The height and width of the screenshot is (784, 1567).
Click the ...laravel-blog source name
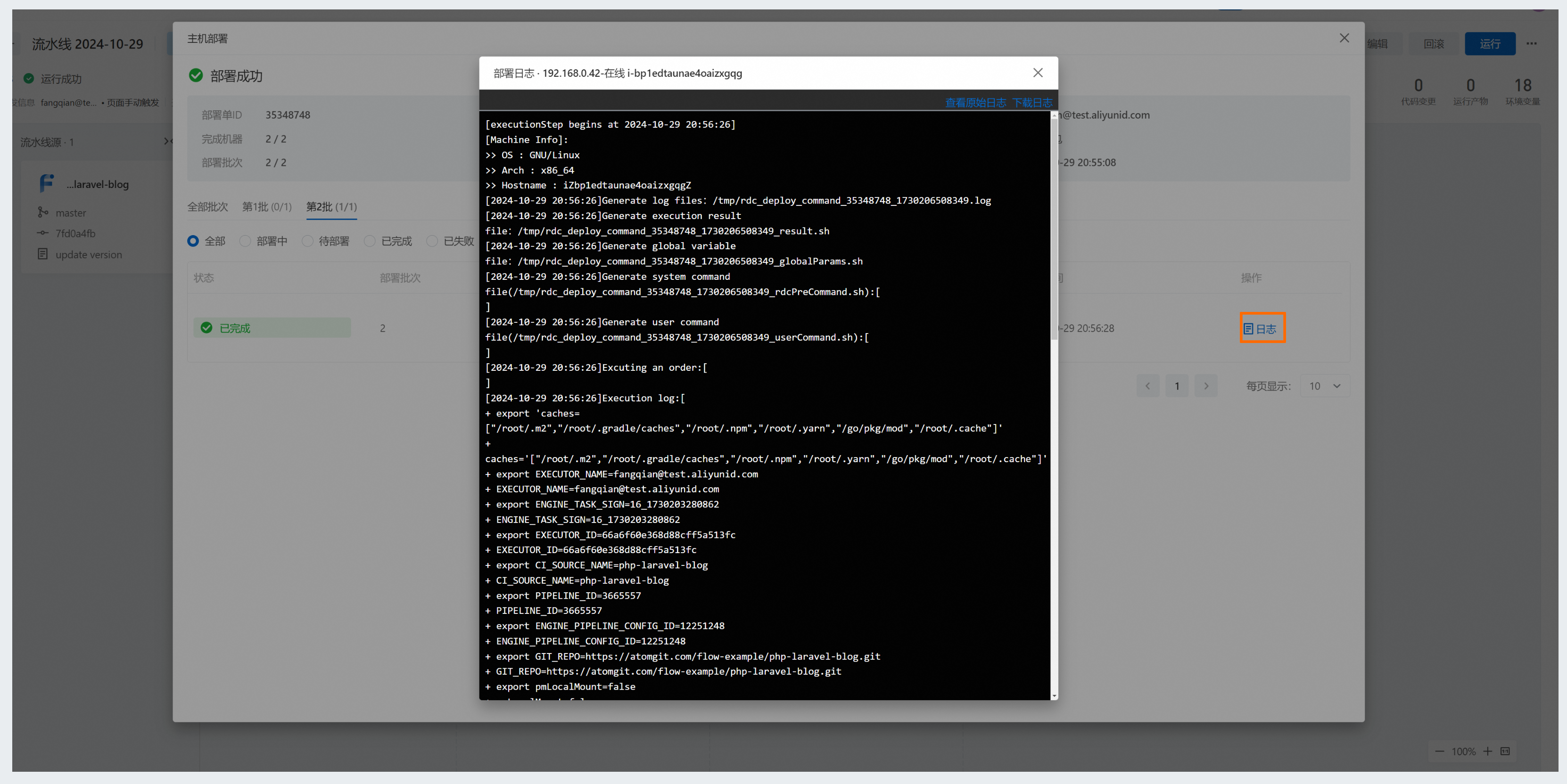(98, 184)
